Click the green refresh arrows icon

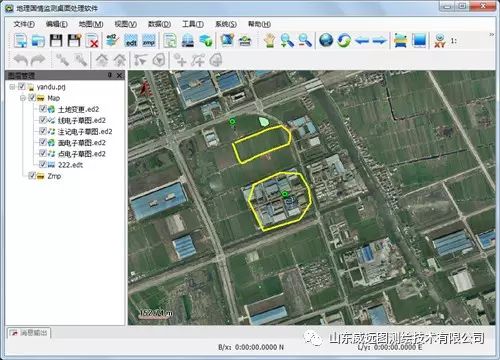click(x=344, y=41)
